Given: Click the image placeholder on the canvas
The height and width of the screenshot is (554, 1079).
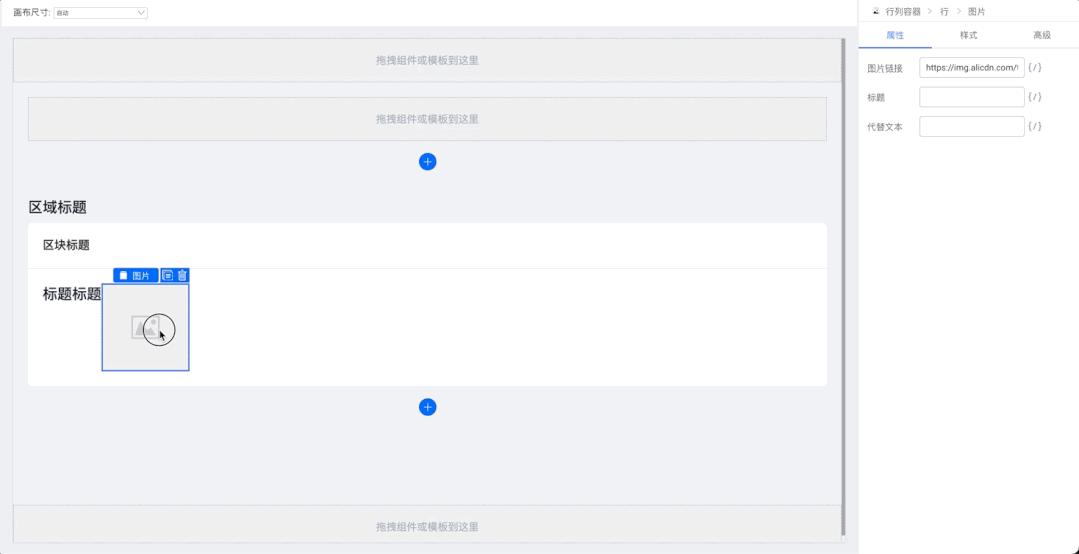Looking at the screenshot, I should (145, 327).
